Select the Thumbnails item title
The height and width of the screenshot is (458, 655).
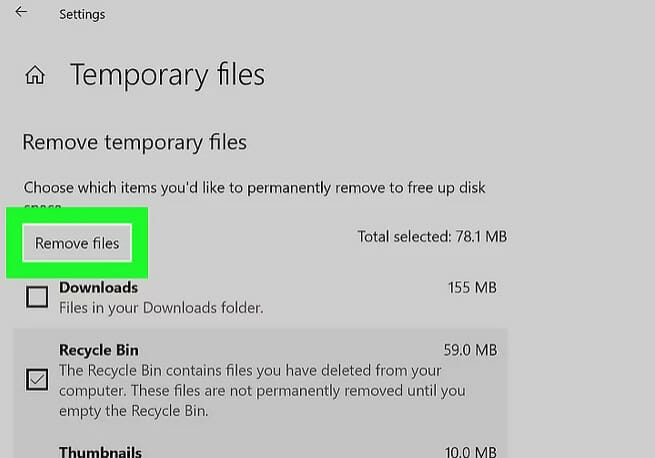(x=101, y=452)
